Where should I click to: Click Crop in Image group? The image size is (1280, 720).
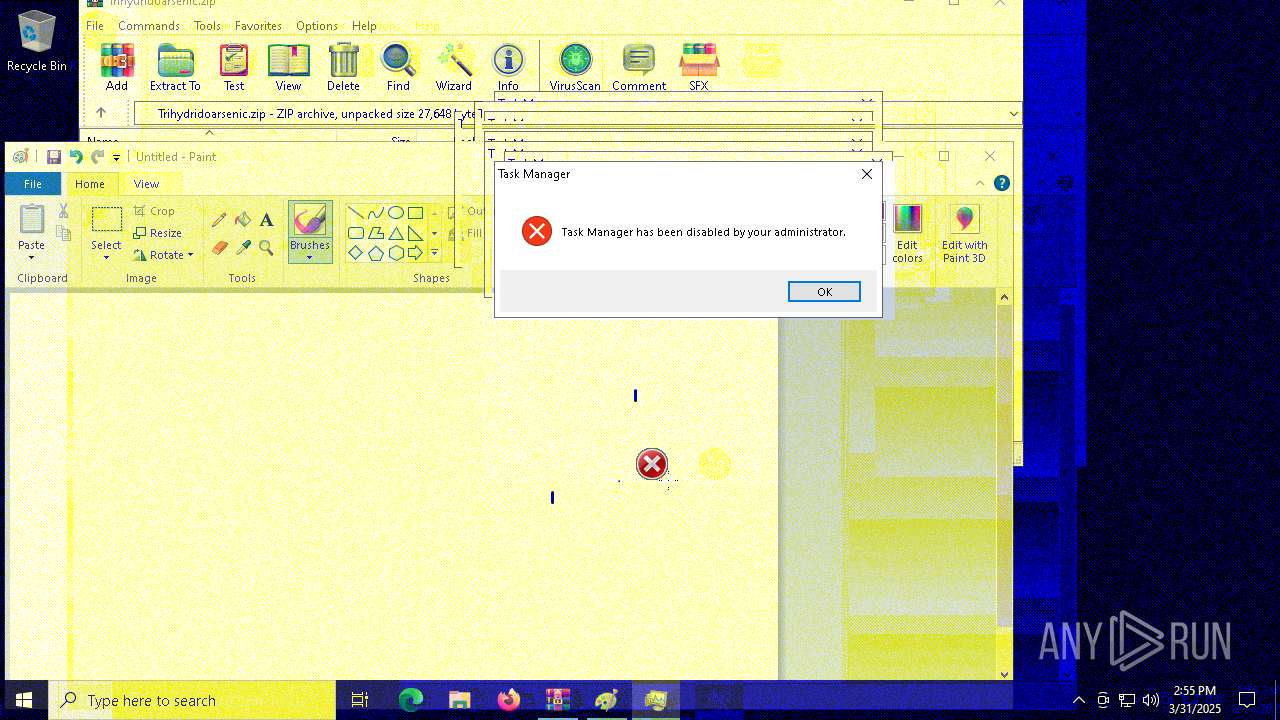(x=154, y=211)
